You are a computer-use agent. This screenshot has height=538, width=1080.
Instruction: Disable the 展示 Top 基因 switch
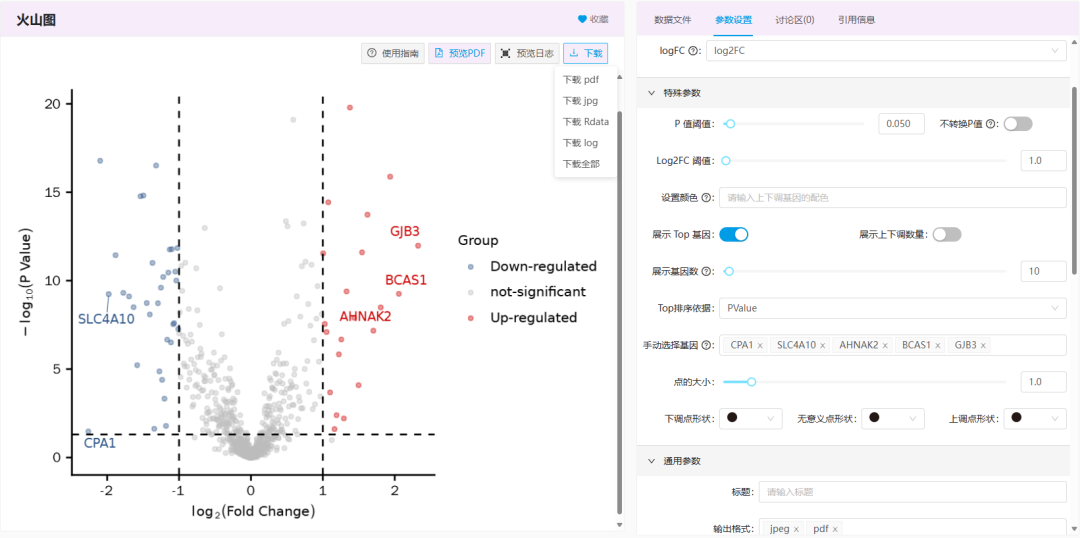733,234
